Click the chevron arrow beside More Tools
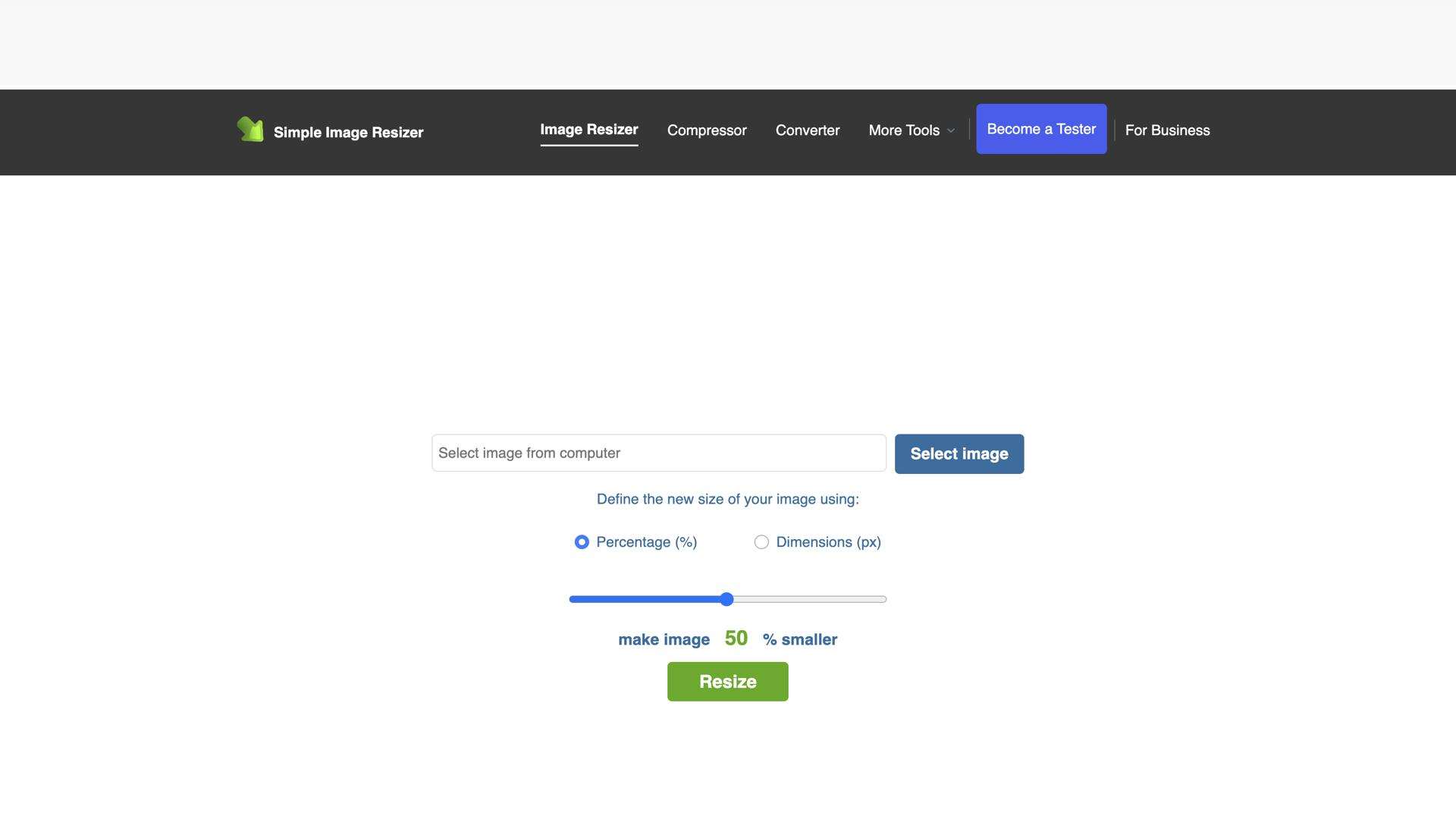The height and width of the screenshot is (819, 1456). click(950, 131)
